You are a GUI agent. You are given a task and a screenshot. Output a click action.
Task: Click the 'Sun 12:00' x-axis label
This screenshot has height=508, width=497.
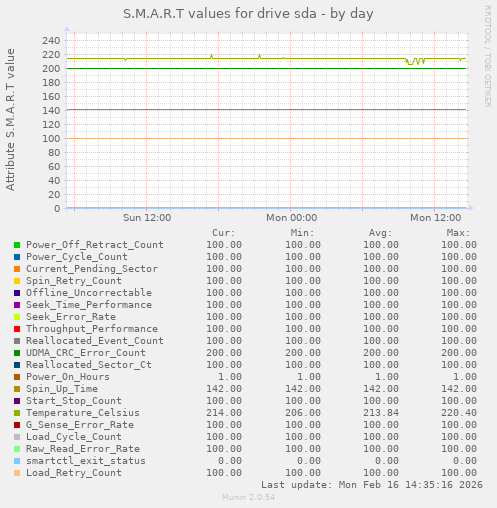(147, 218)
